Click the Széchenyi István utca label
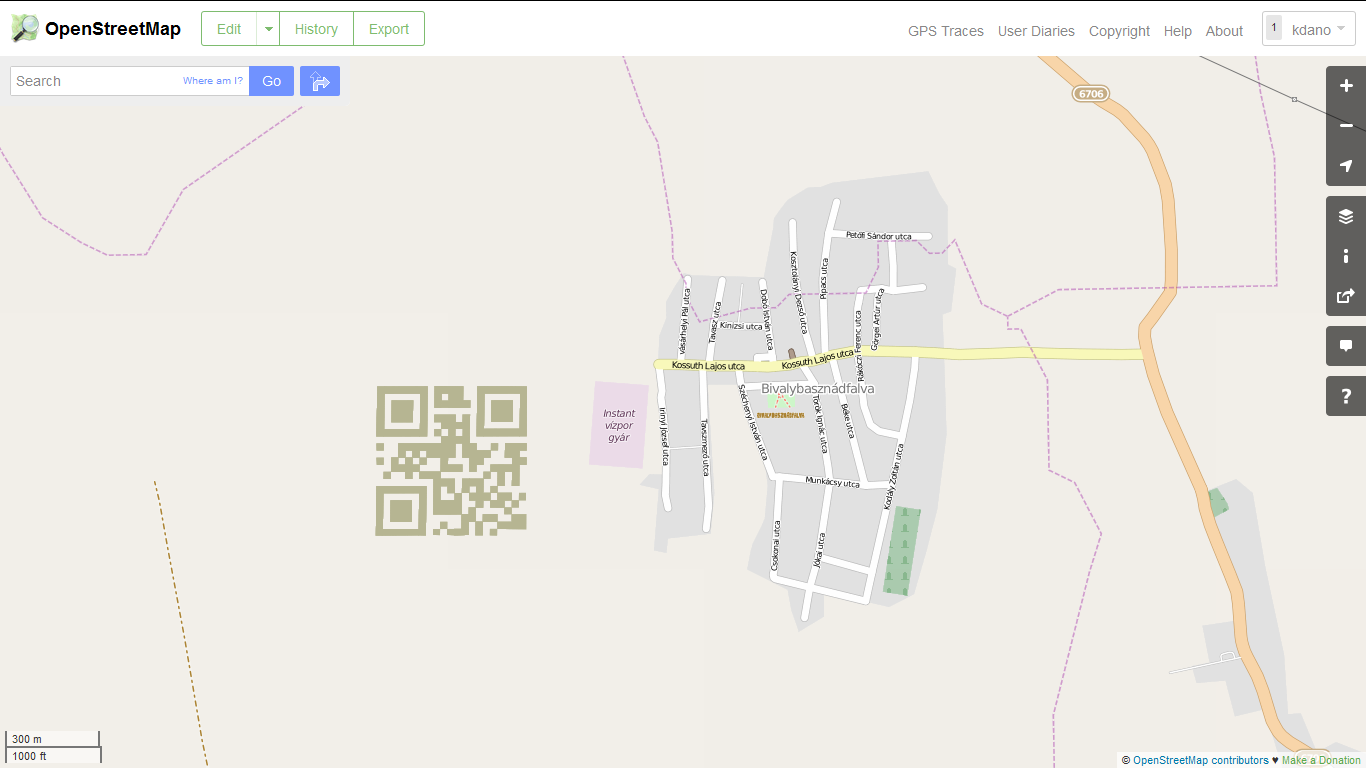 click(x=752, y=422)
